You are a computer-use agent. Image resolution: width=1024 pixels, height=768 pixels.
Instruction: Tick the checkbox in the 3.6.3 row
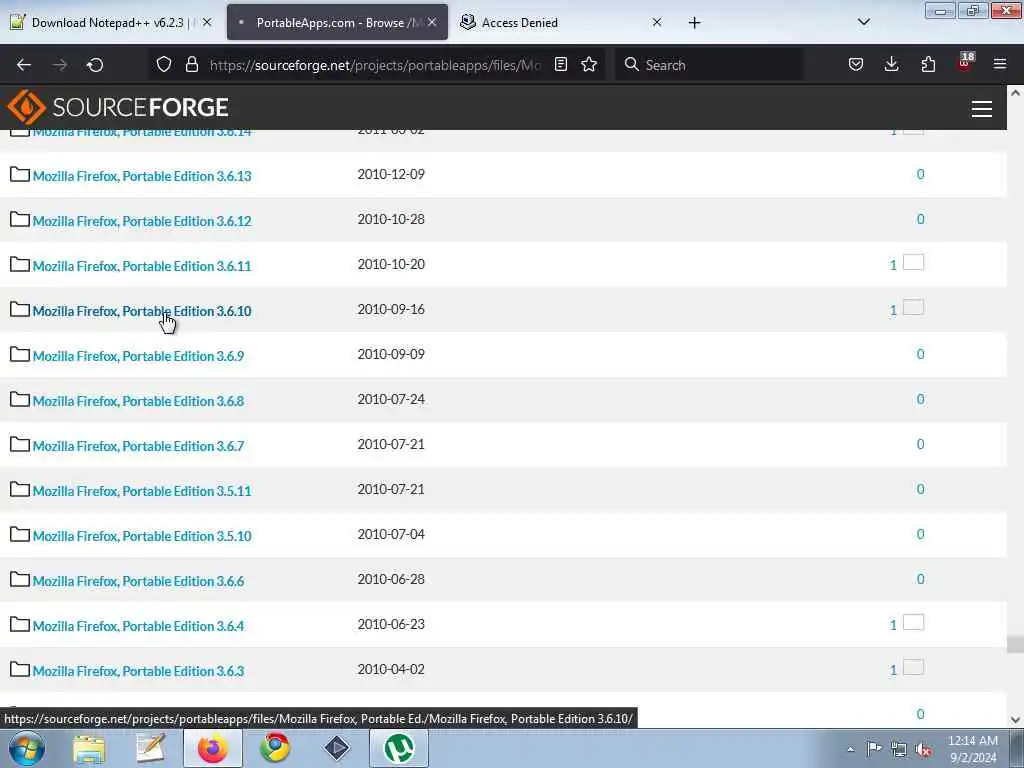coord(914,667)
